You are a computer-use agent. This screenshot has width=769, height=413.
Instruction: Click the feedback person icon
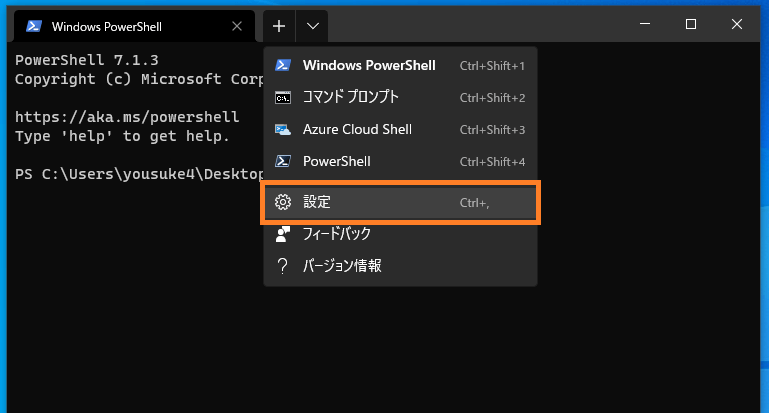(283, 234)
